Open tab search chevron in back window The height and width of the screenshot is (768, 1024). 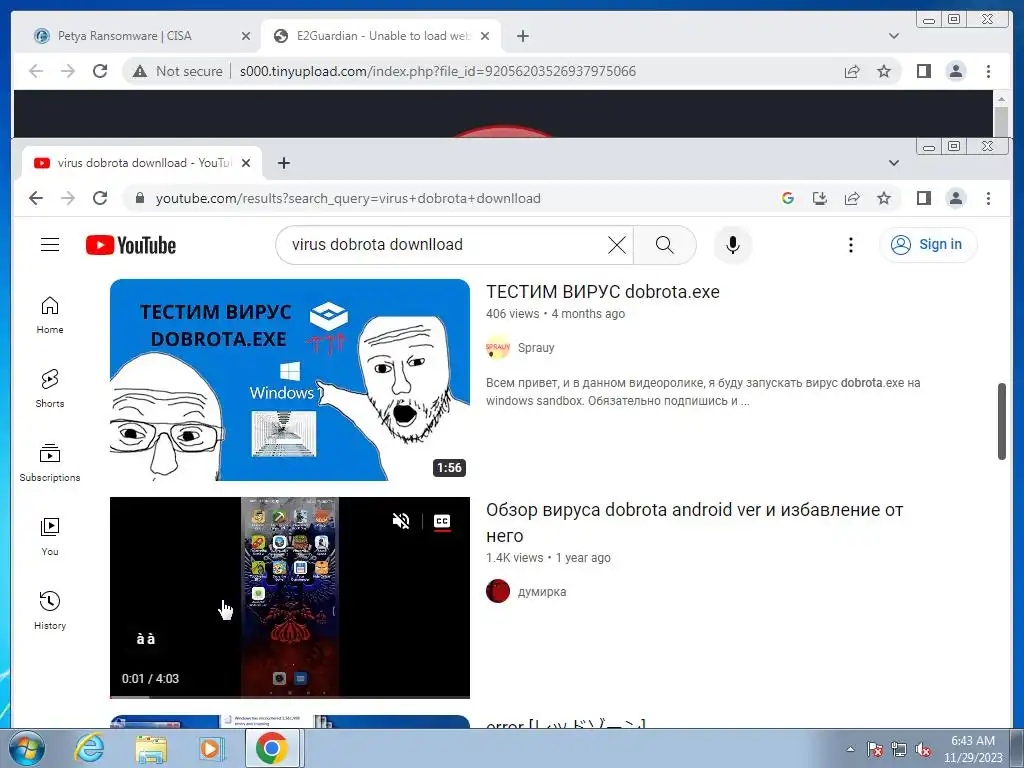point(894,36)
